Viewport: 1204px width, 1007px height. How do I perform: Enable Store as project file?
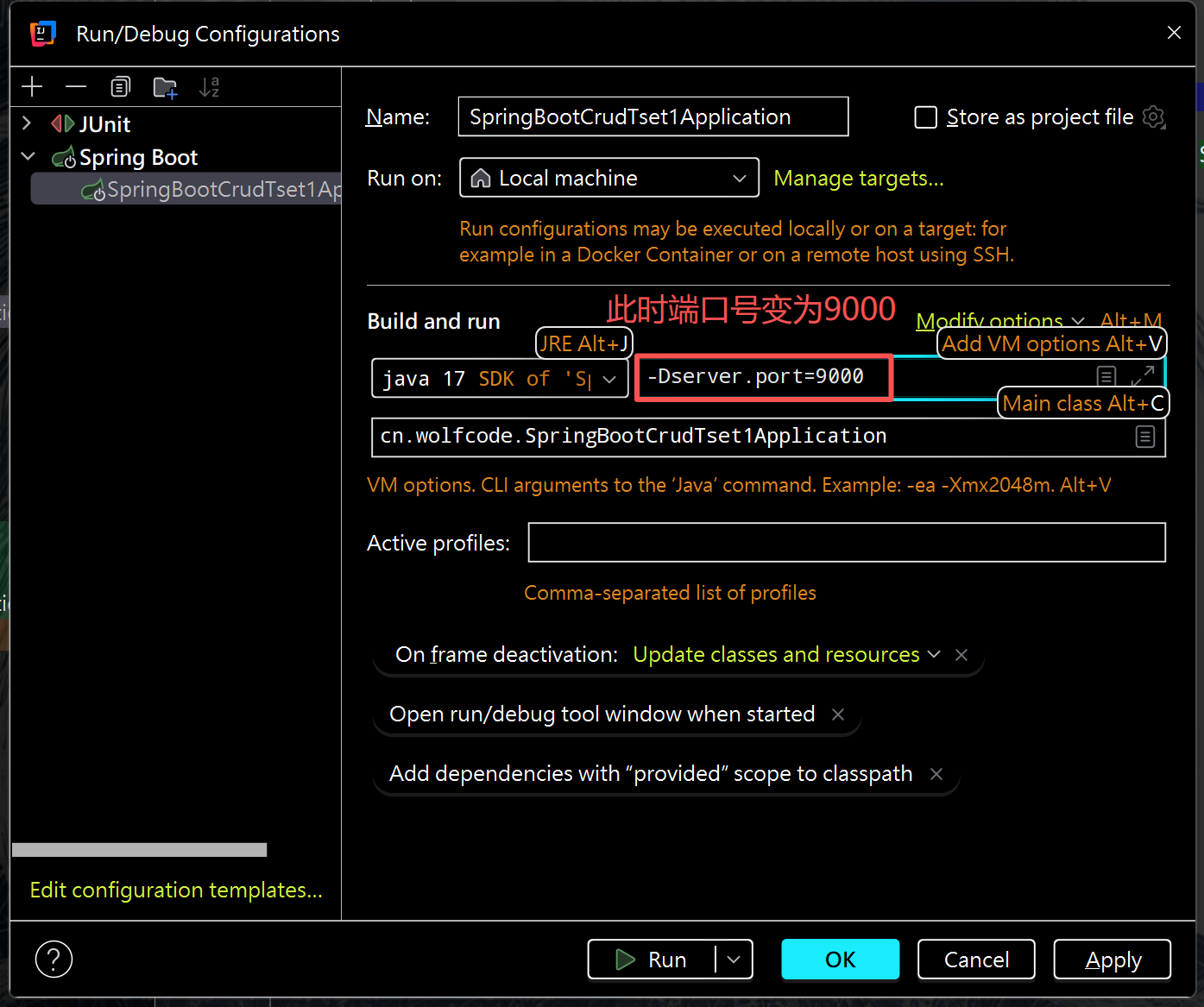[925, 116]
